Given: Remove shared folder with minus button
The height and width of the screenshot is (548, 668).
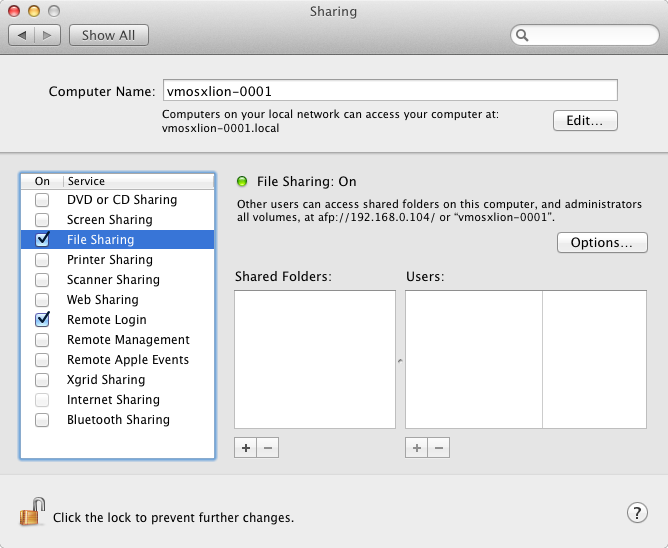Looking at the screenshot, I should tap(267, 448).
